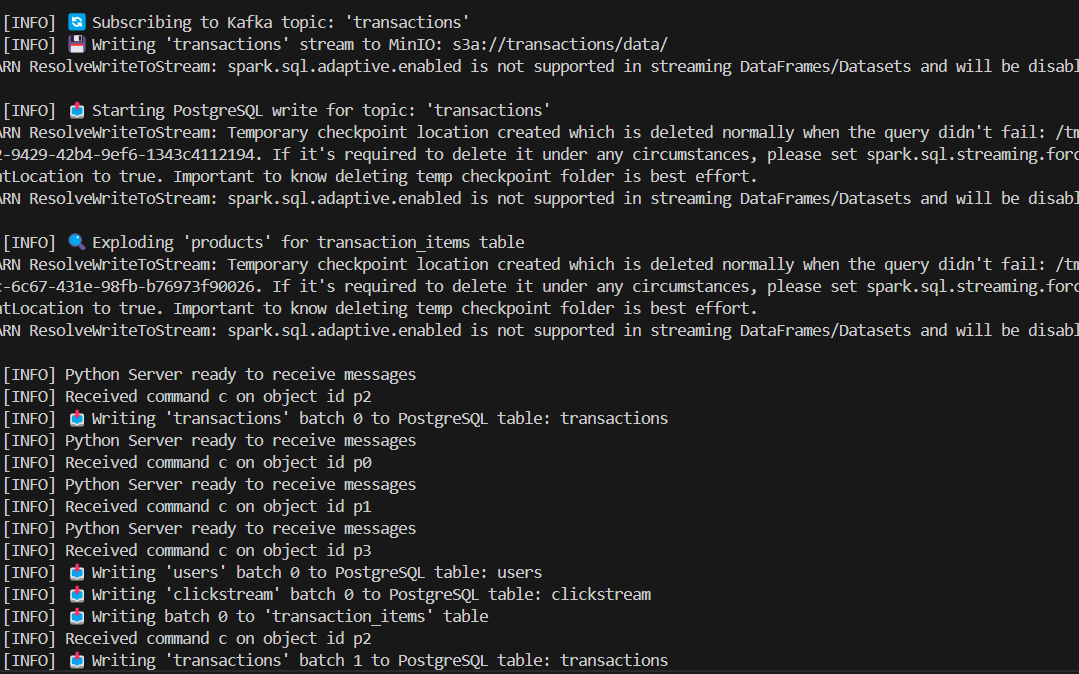
Task: Click the 'Received command c on object id p1' line
Action: pyautogui.click(x=187, y=507)
